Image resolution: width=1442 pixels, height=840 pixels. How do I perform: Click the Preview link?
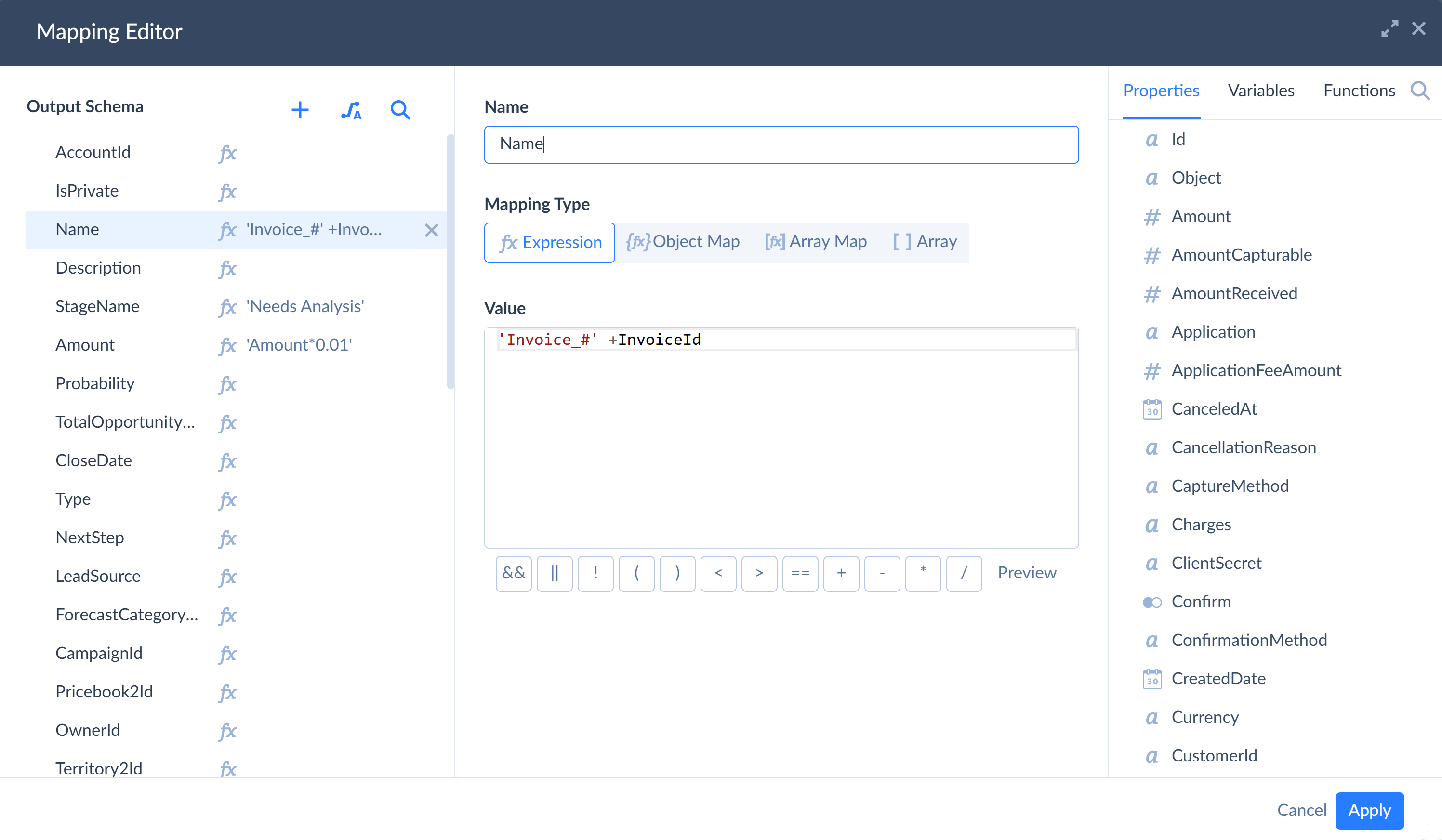[x=1027, y=573]
